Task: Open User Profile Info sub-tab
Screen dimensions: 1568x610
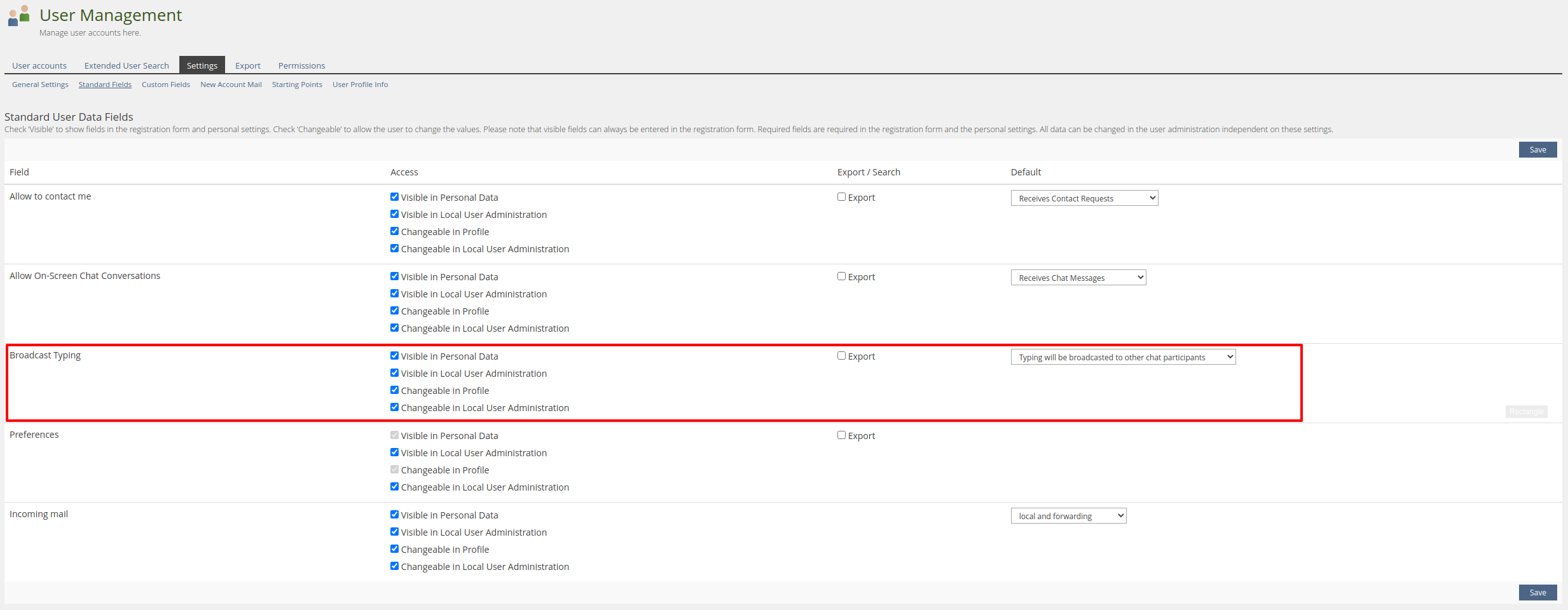Action: [x=360, y=85]
